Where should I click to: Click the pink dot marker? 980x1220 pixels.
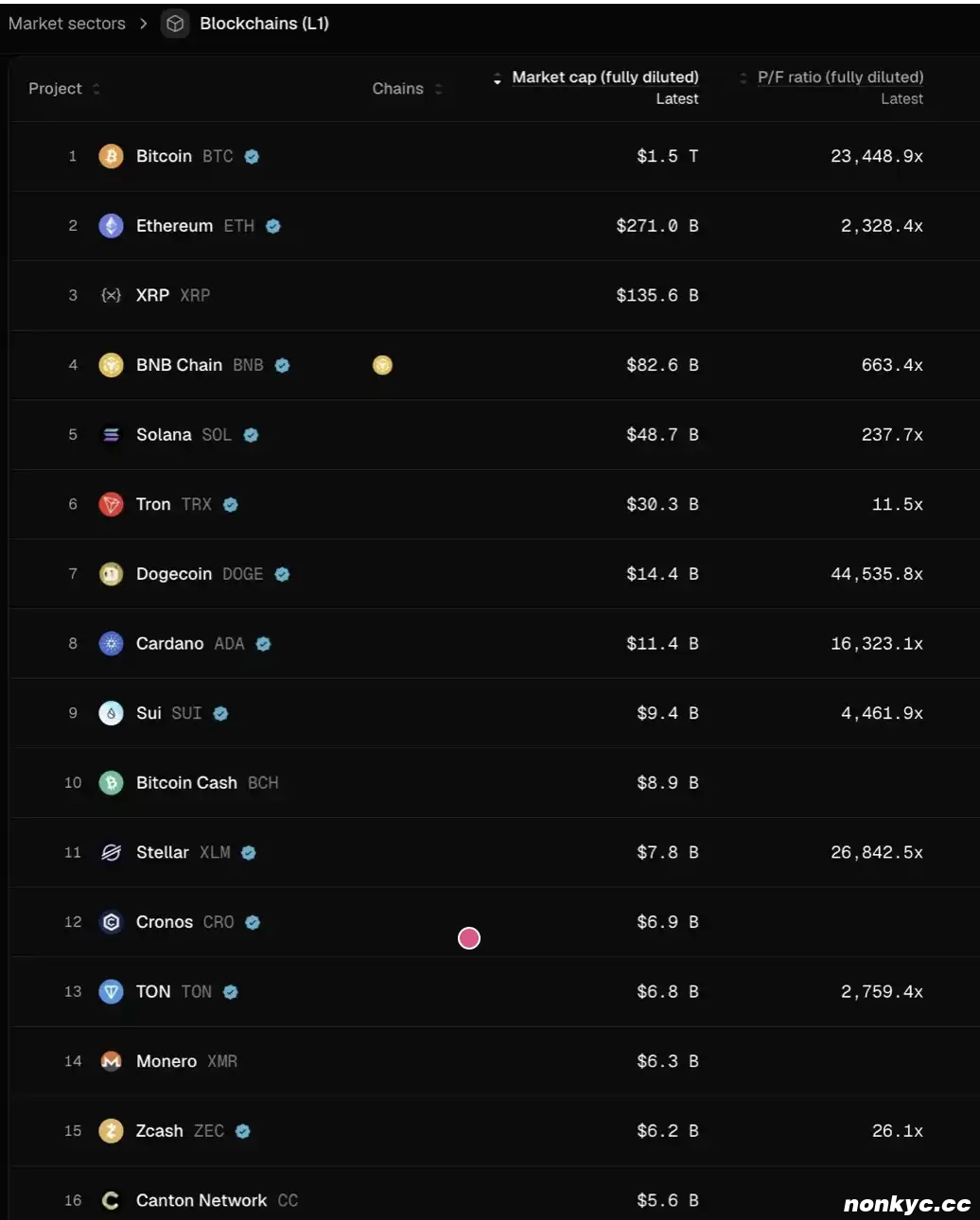469,938
